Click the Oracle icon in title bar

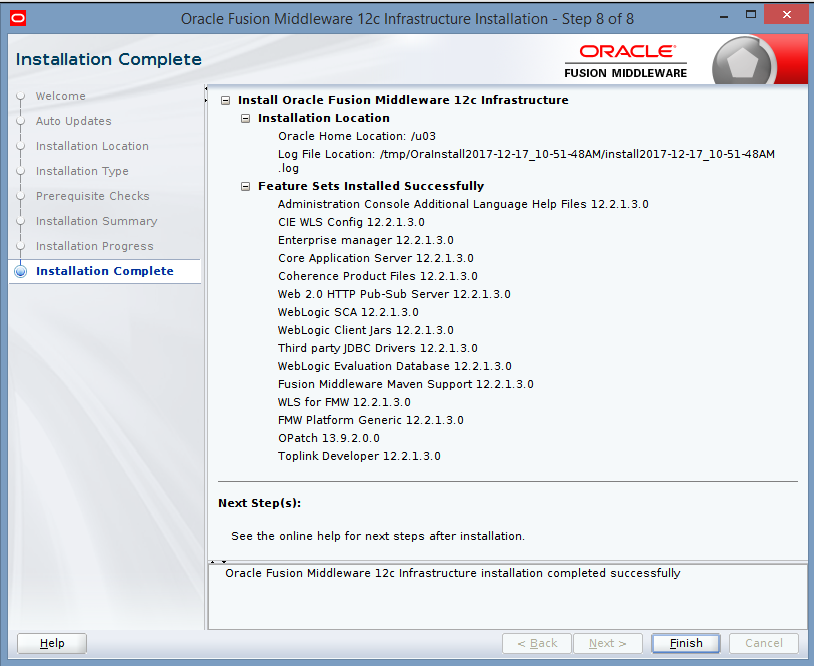18,19
